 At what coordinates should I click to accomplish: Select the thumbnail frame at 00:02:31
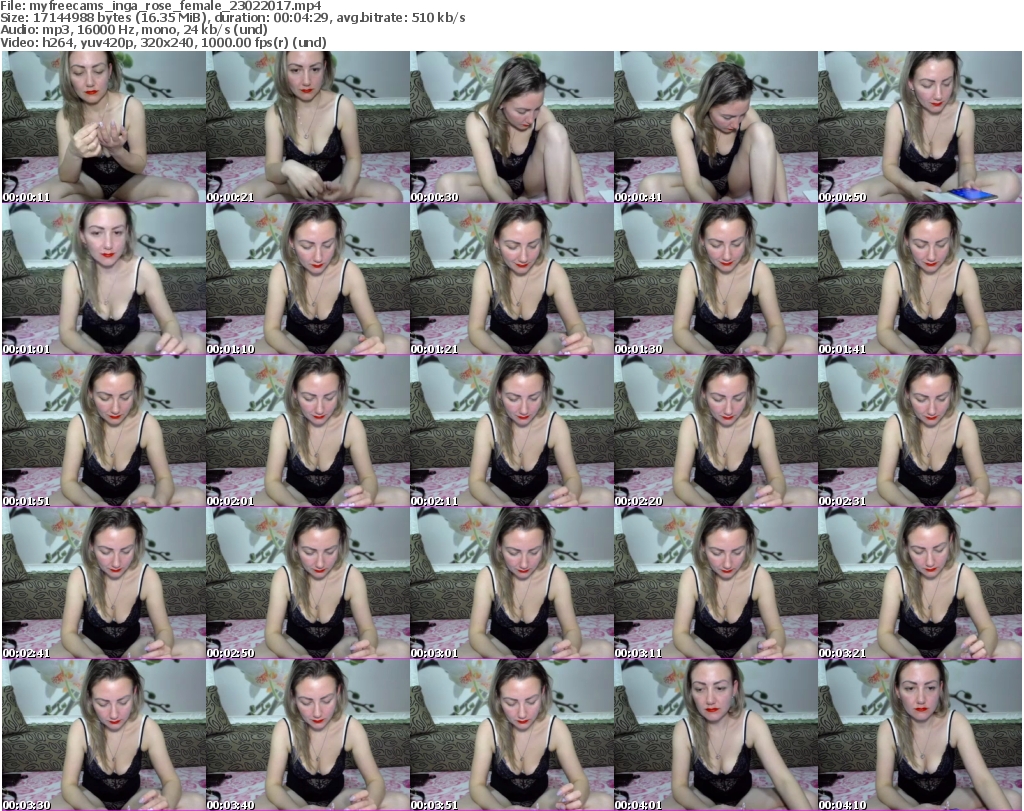coord(919,431)
